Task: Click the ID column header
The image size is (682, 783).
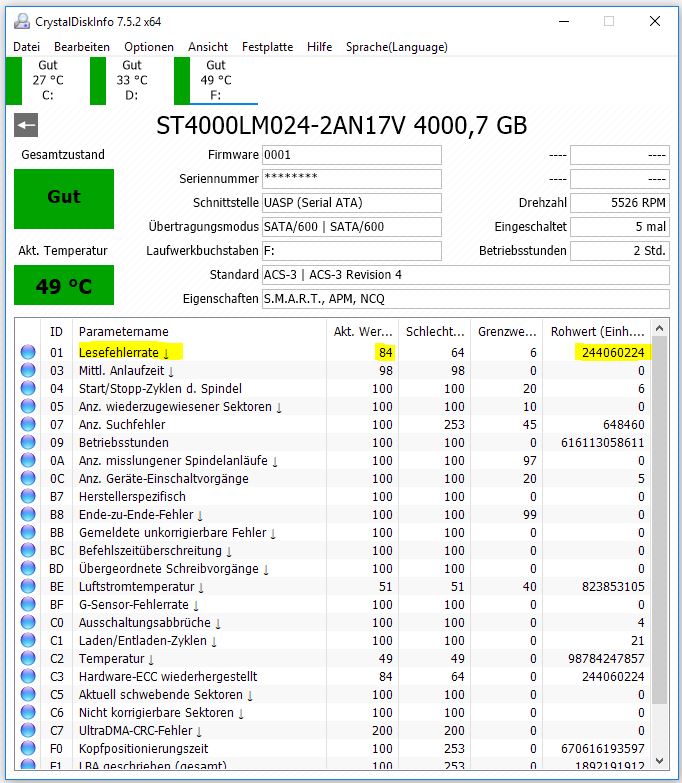Action: (x=56, y=331)
